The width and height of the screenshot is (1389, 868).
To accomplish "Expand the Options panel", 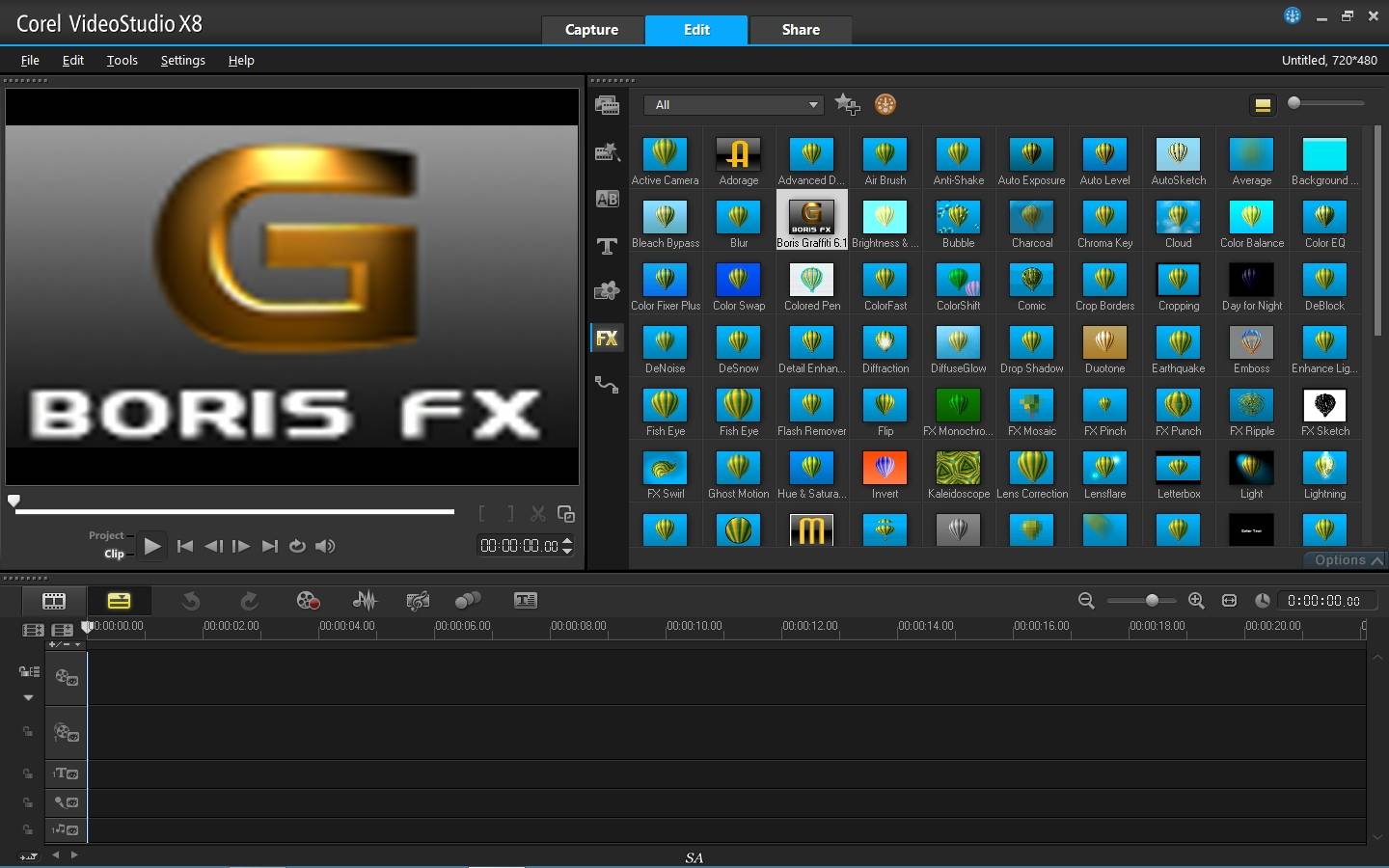I will click(1347, 560).
